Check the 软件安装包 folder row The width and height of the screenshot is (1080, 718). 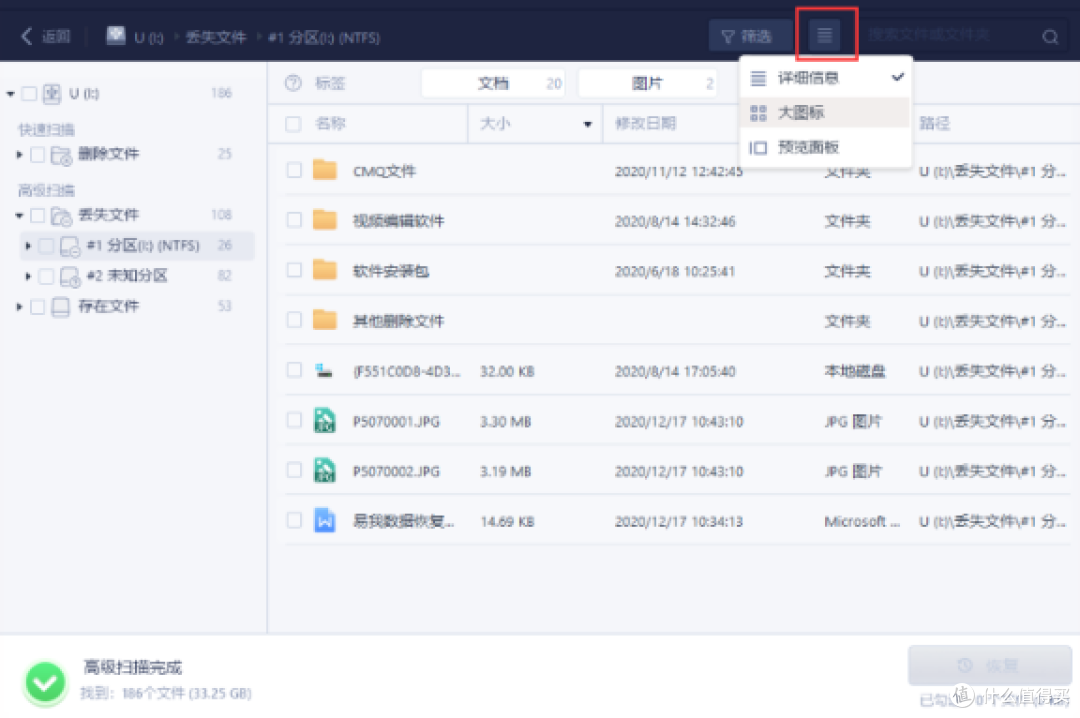click(x=294, y=270)
